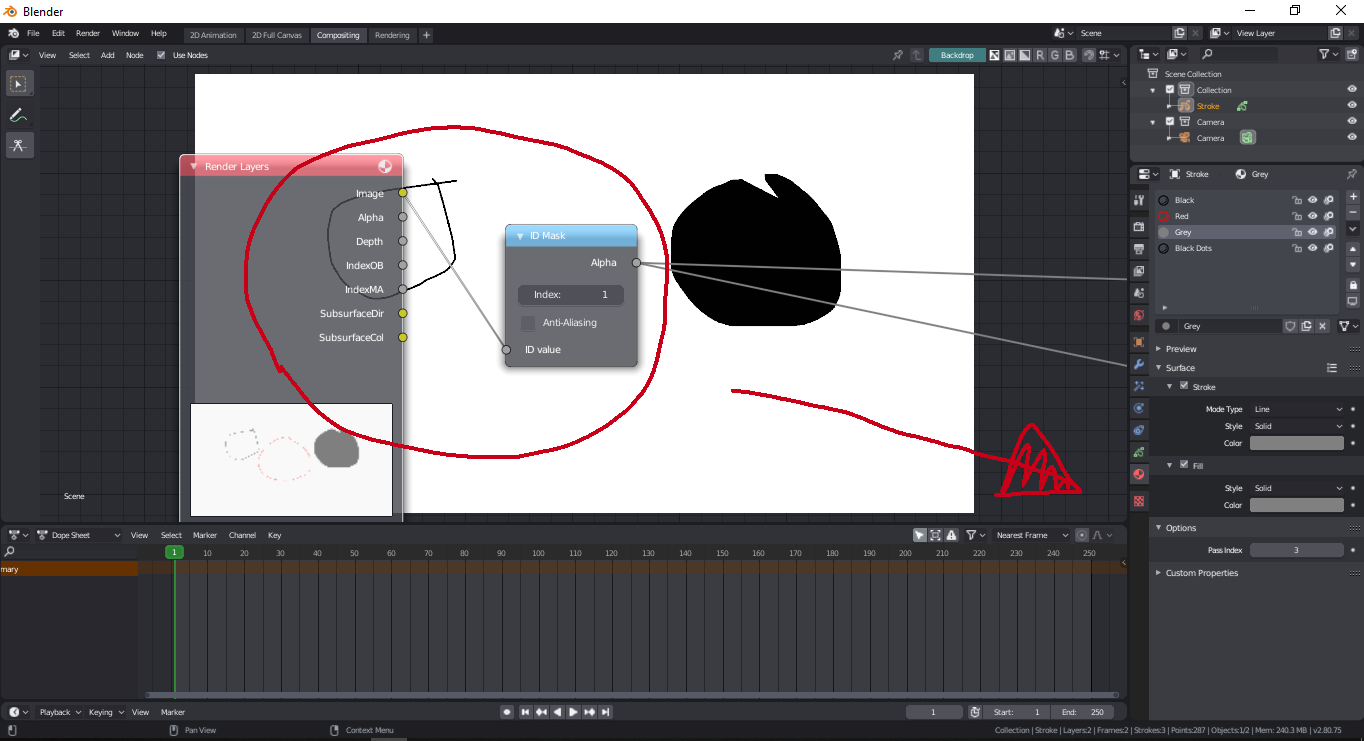The image size is (1364, 741).
Task: Click the play animation button
Action: tap(573, 712)
